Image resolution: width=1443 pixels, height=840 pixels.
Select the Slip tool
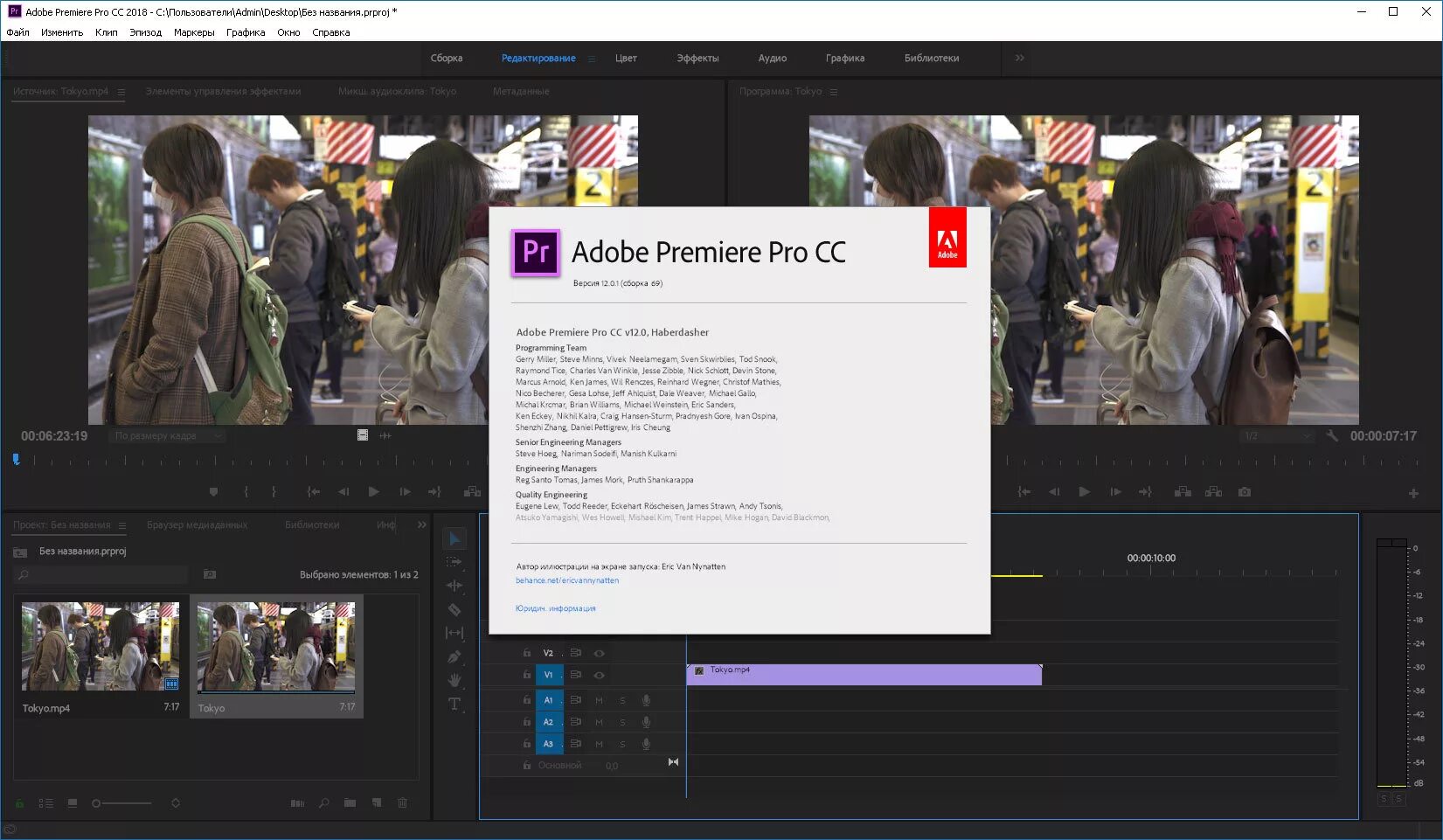tap(454, 633)
